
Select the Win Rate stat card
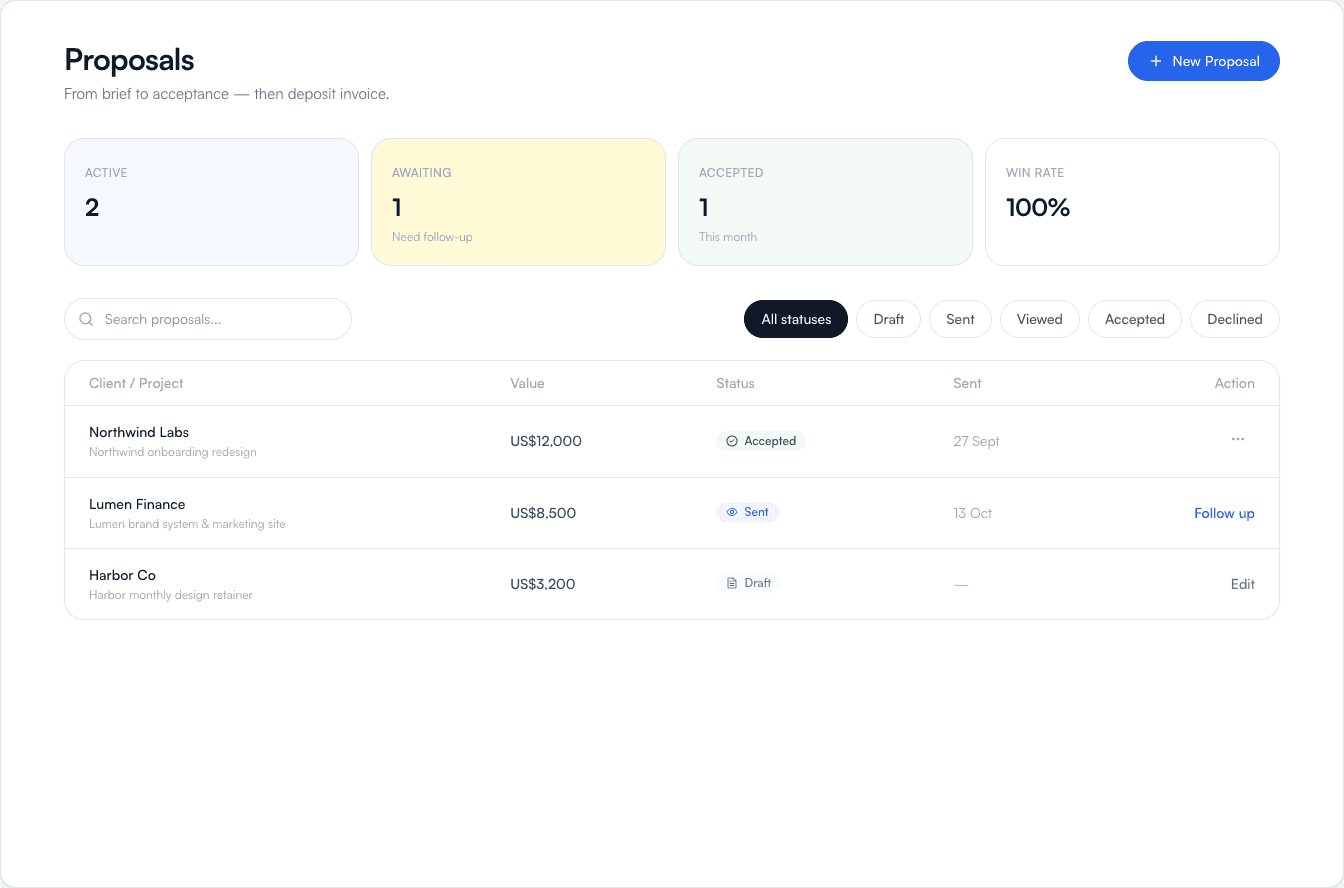pos(1132,202)
